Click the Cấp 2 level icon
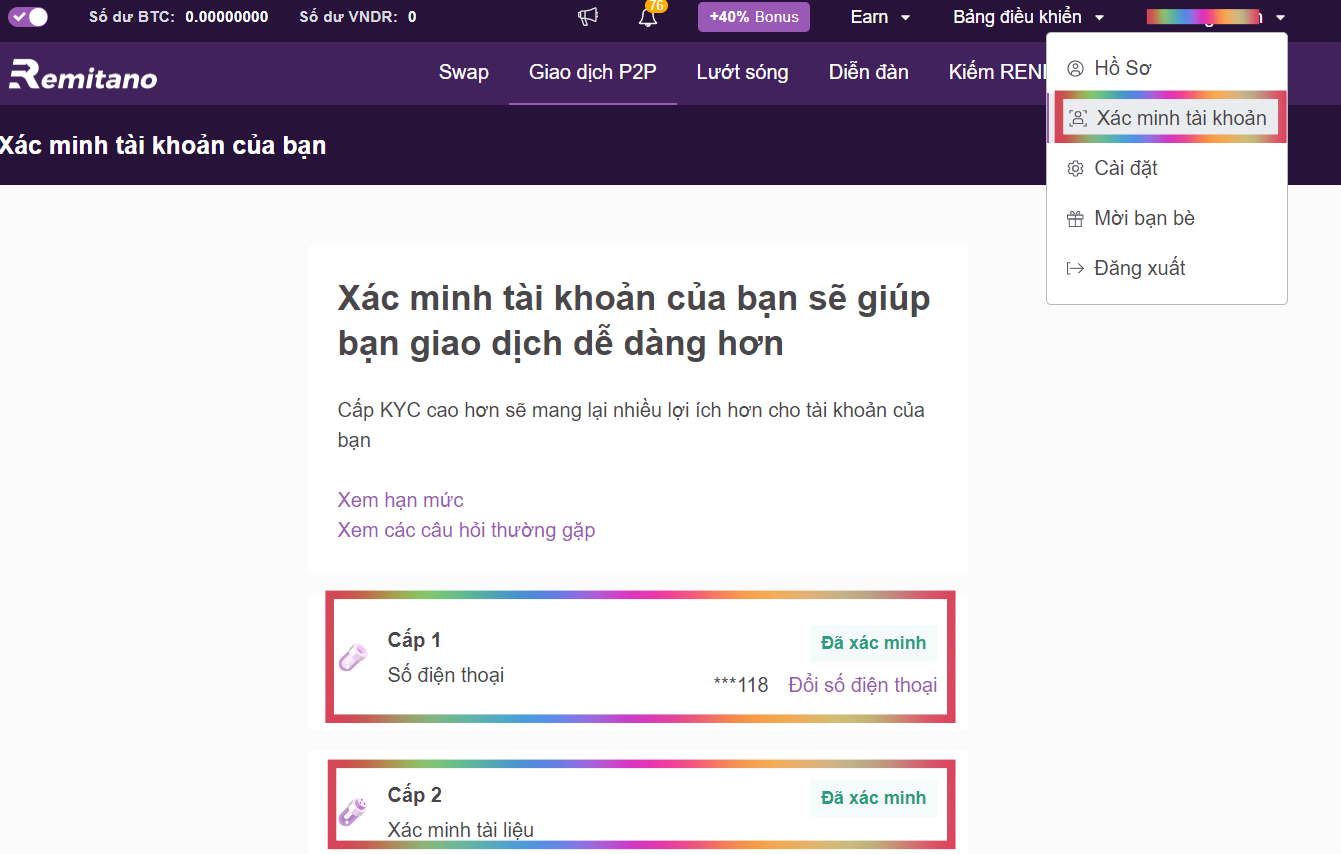The width and height of the screenshot is (1341, 854). (352, 812)
